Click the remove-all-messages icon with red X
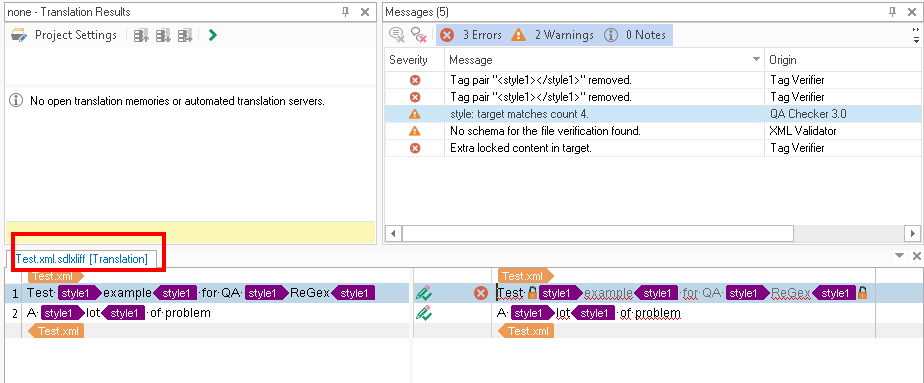 (418, 35)
